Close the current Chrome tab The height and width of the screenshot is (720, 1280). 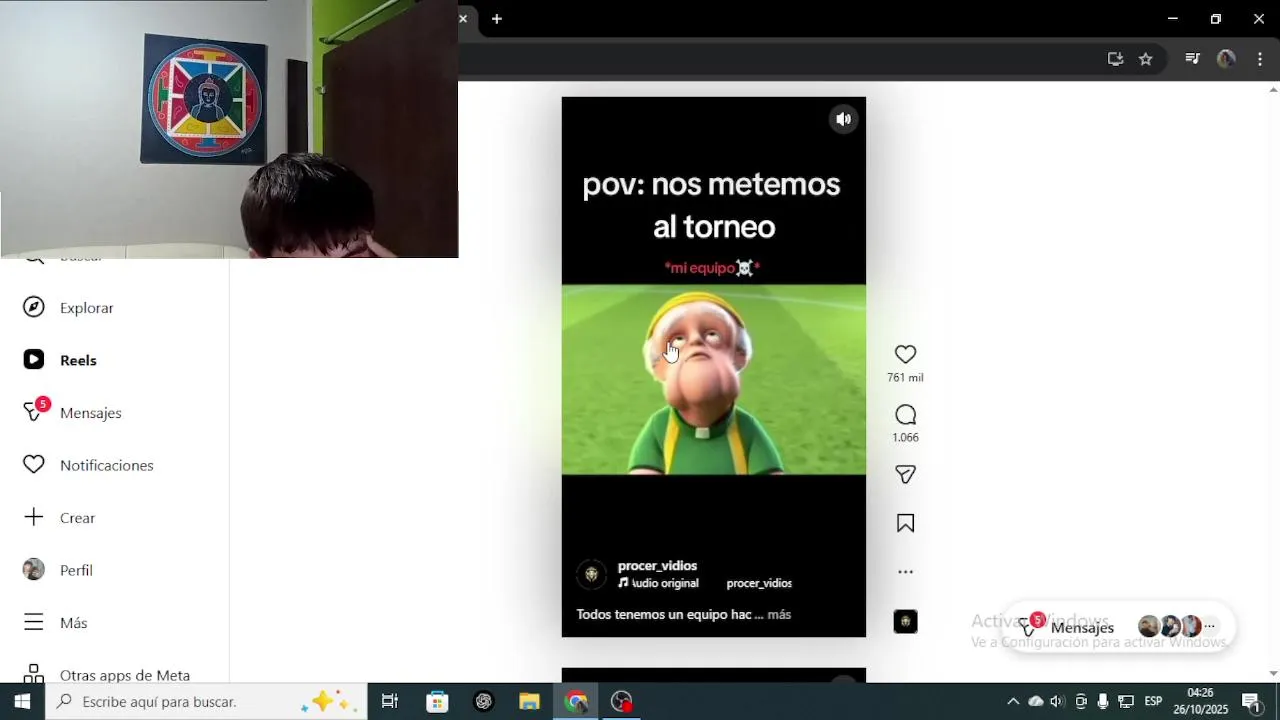(463, 18)
